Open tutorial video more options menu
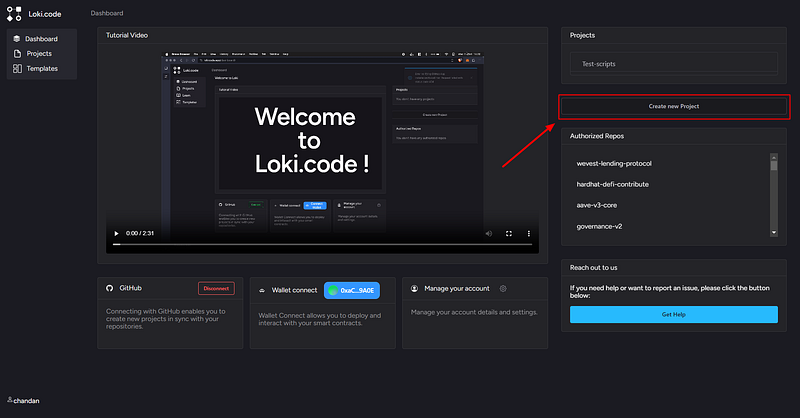The image size is (800, 418). click(x=529, y=233)
